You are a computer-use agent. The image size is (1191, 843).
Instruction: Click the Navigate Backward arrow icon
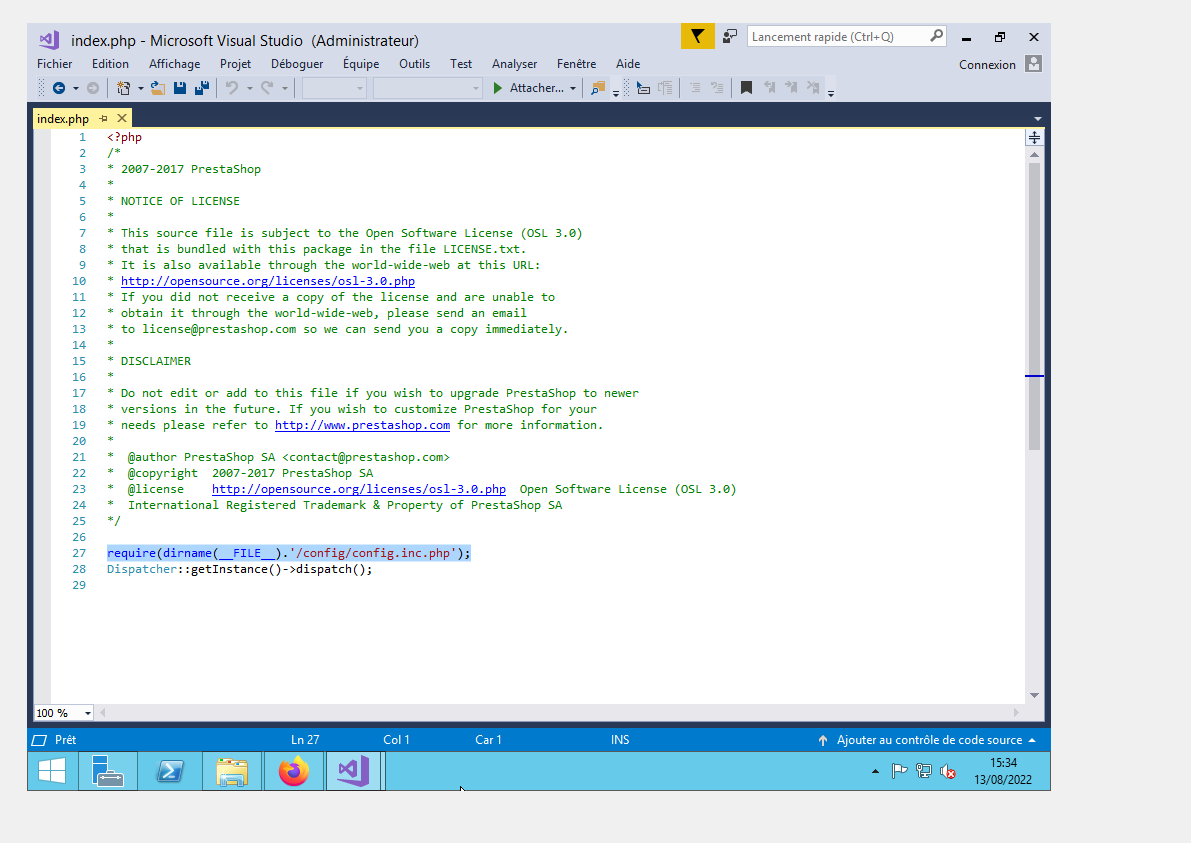point(58,88)
